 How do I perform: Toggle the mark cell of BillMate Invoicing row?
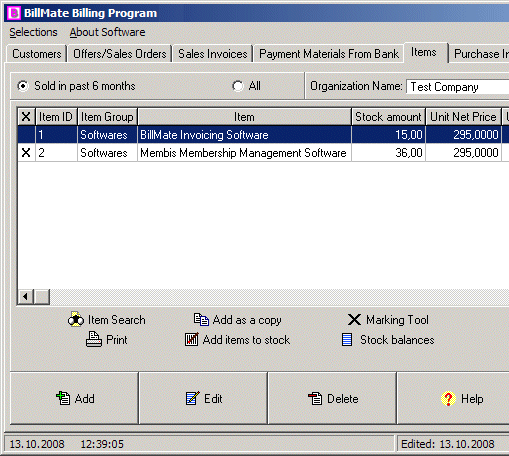click(x=26, y=135)
